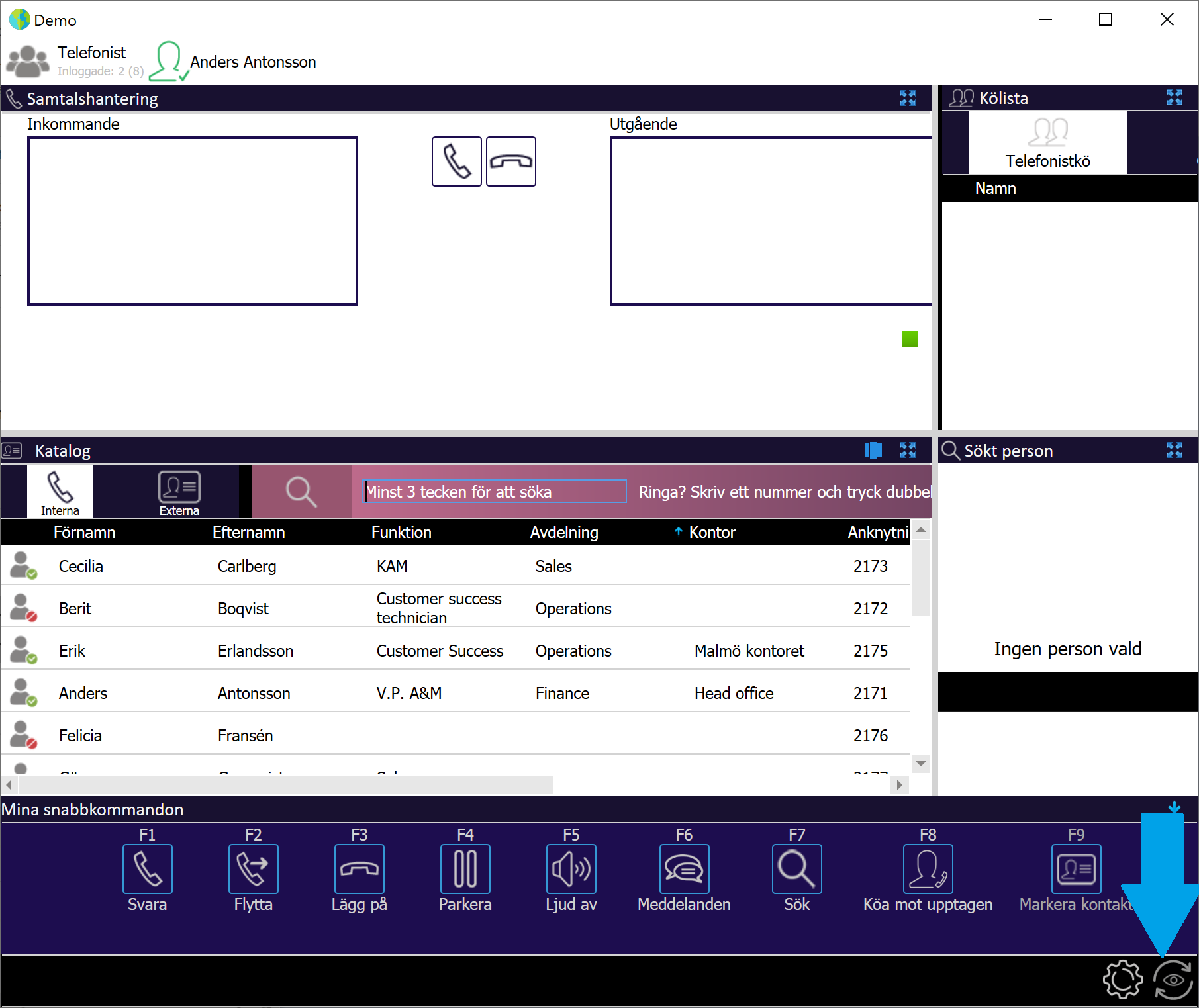Viewport: 1199px width, 1008px height.
Task: Click the F7 Sök magnifier icon
Action: pos(796,868)
